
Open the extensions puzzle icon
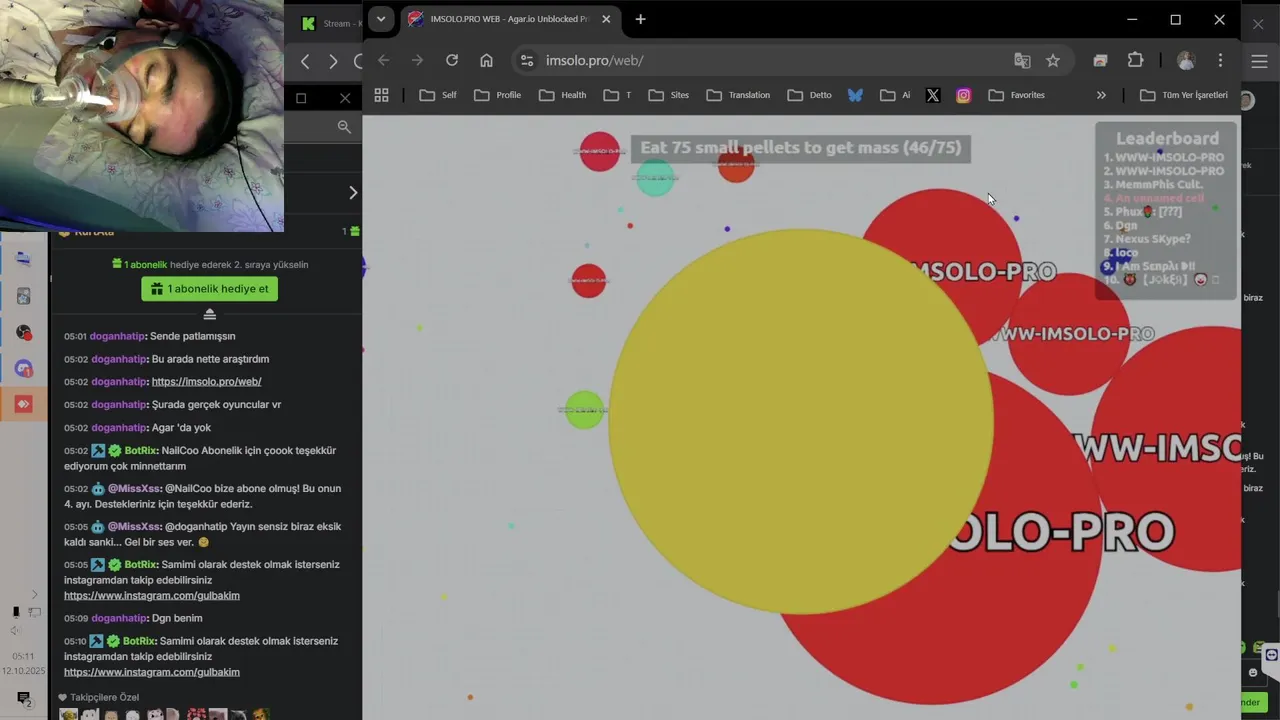click(x=1135, y=60)
